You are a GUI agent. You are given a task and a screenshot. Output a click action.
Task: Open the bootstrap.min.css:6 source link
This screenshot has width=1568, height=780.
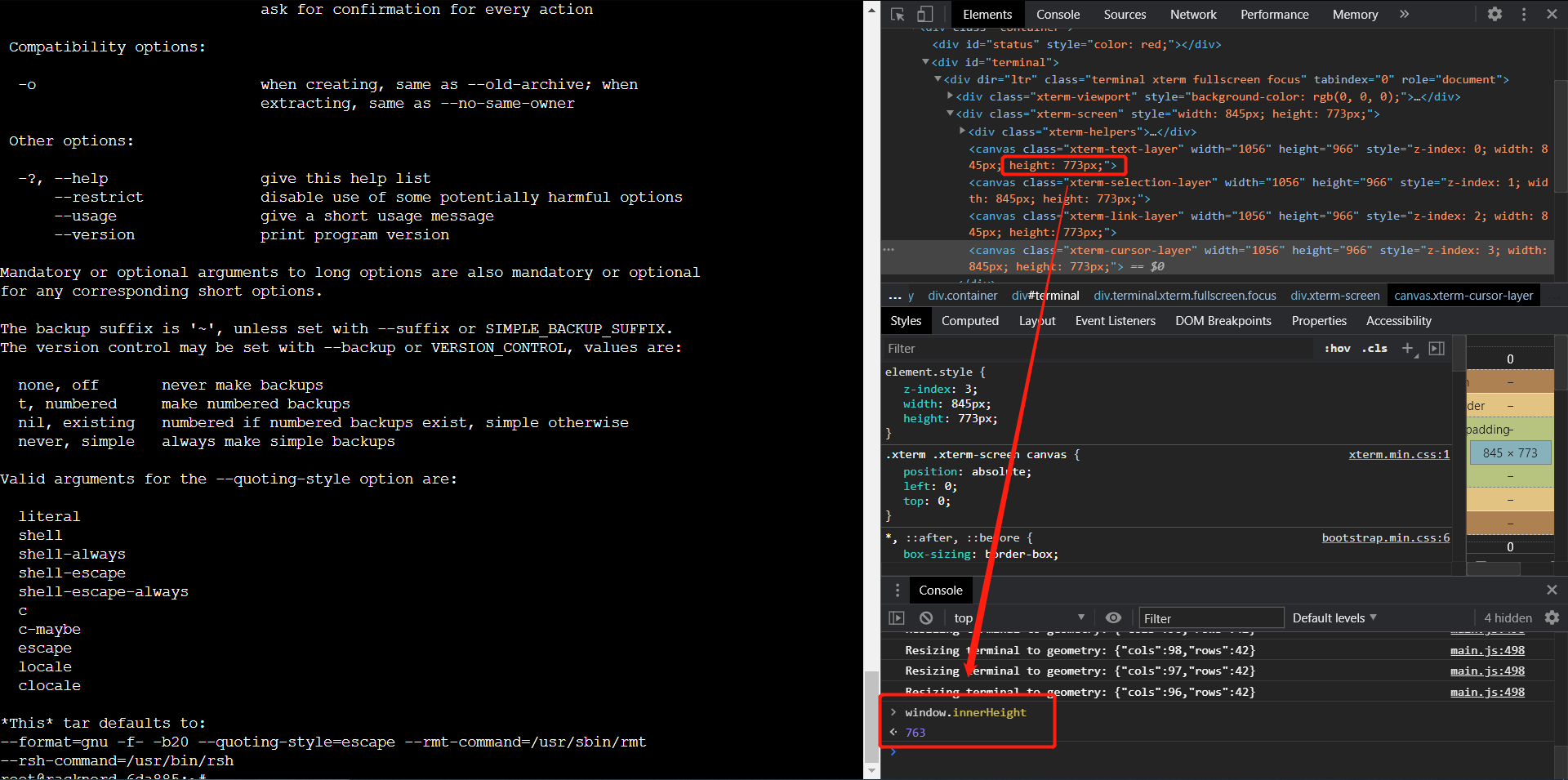(1386, 538)
